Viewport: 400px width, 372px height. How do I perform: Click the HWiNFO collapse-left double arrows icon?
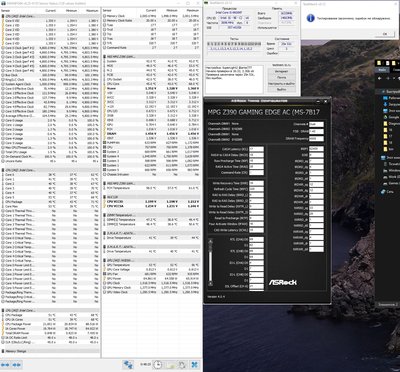click(x=6, y=364)
